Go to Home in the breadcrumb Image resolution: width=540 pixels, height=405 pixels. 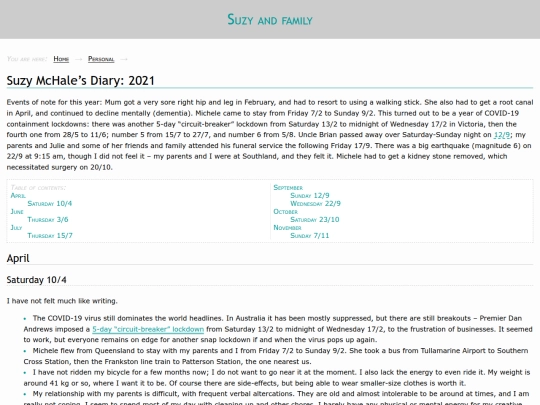(x=61, y=59)
